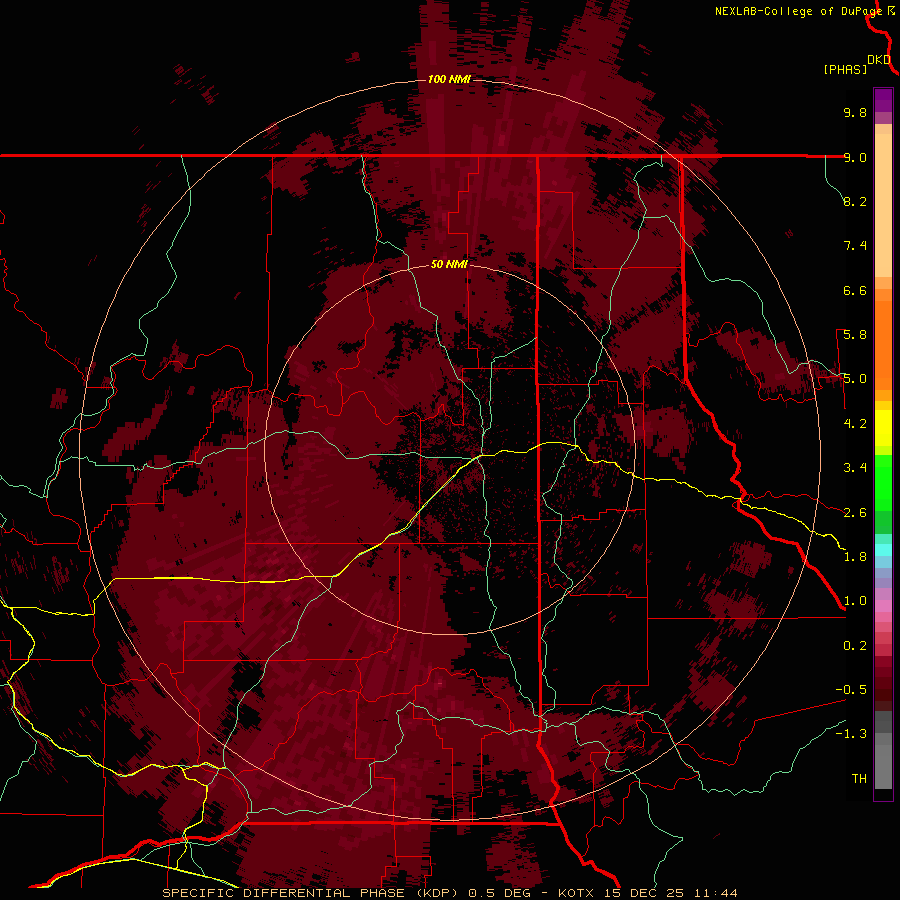900x900 pixels.
Task: Click the TH threshold label on the scale
Action: coord(859,779)
